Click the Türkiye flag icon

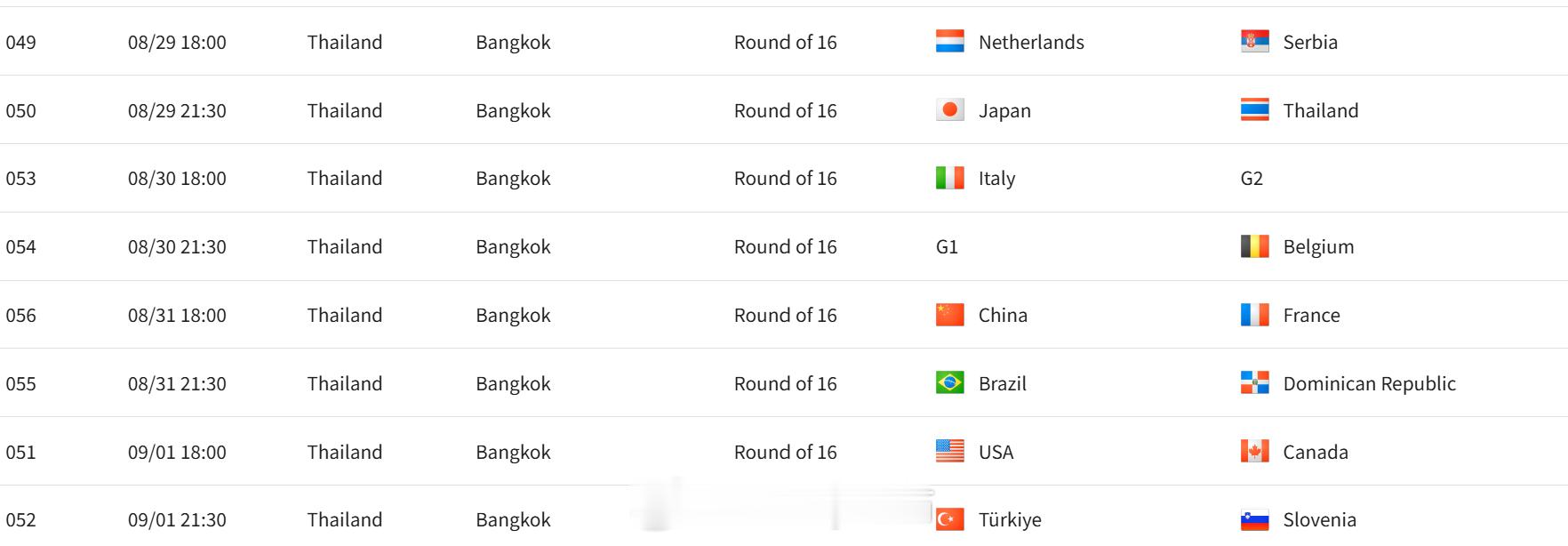click(x=949, y=519)
